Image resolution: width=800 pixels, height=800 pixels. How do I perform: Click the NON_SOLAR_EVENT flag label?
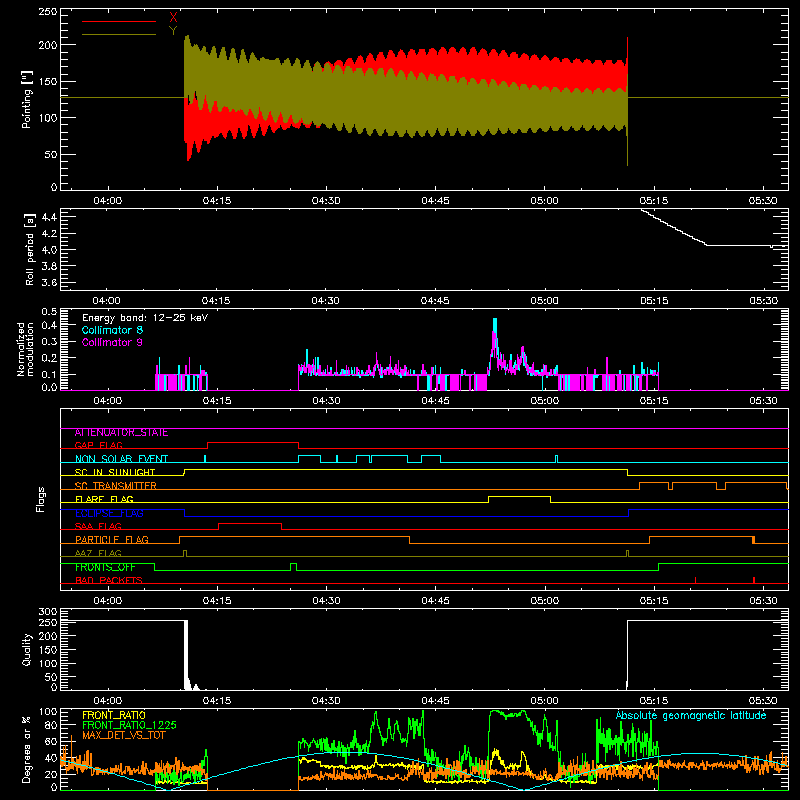121,459
